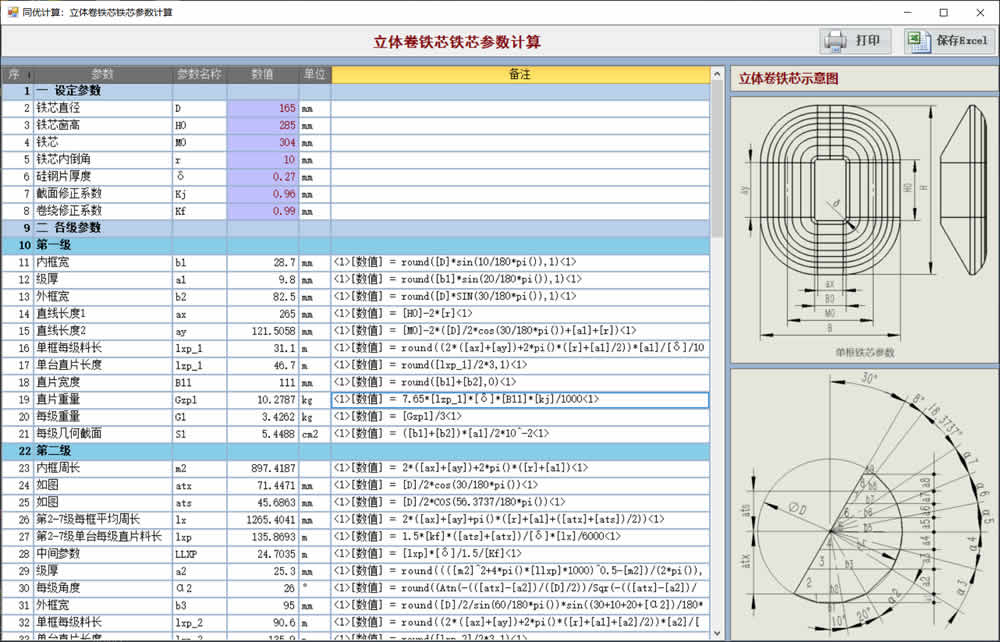This screenshot has height=642, width=1000.
Task: Click the app icon in title bar
Action: point(12,12)
